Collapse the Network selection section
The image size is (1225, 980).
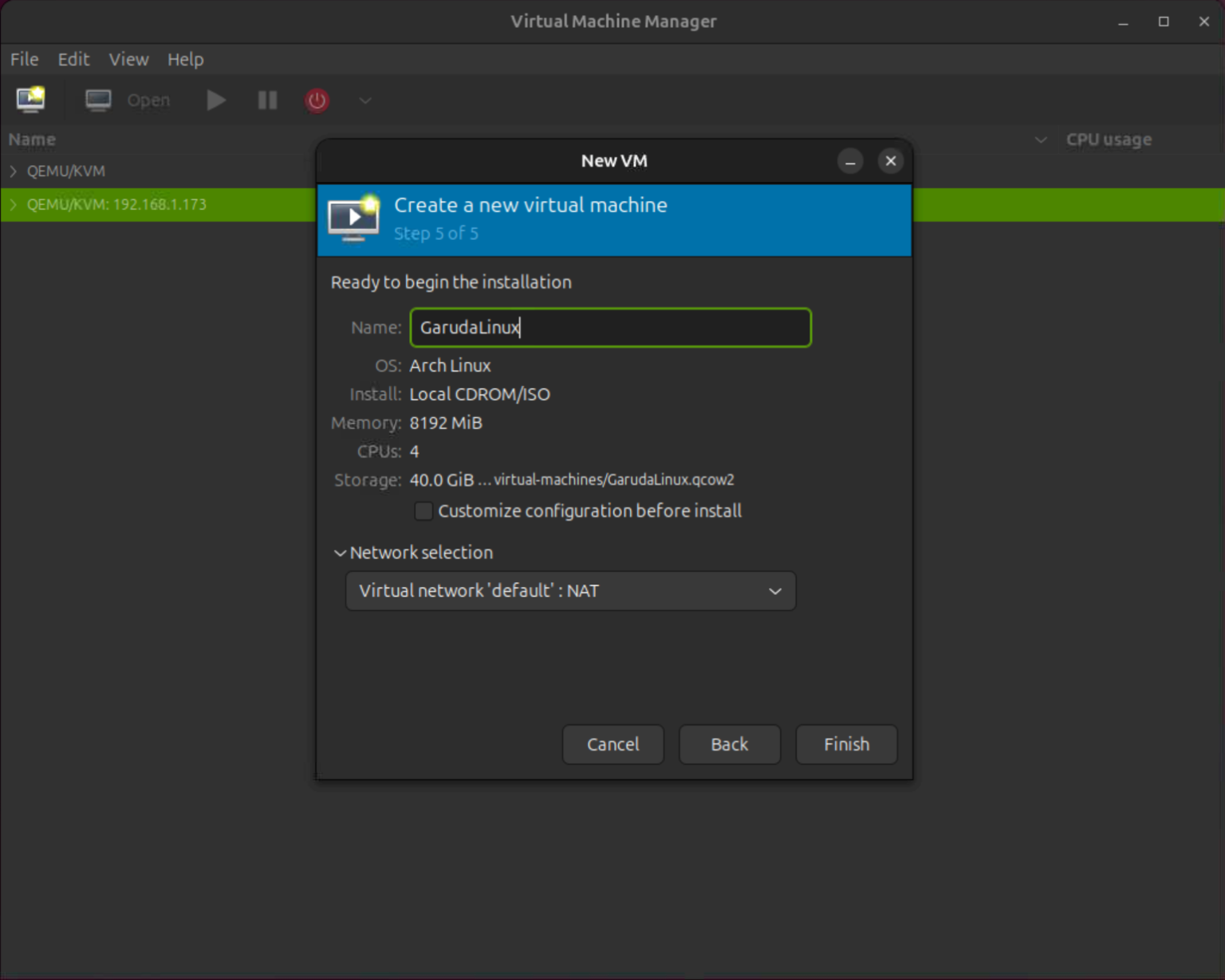[340, 553]
